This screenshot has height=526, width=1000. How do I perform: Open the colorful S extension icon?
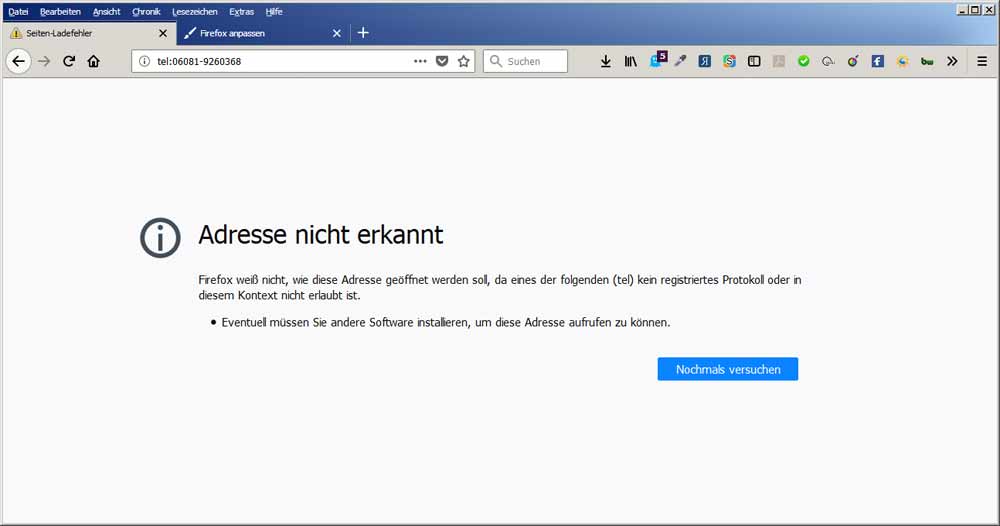[x=730, y=61]
